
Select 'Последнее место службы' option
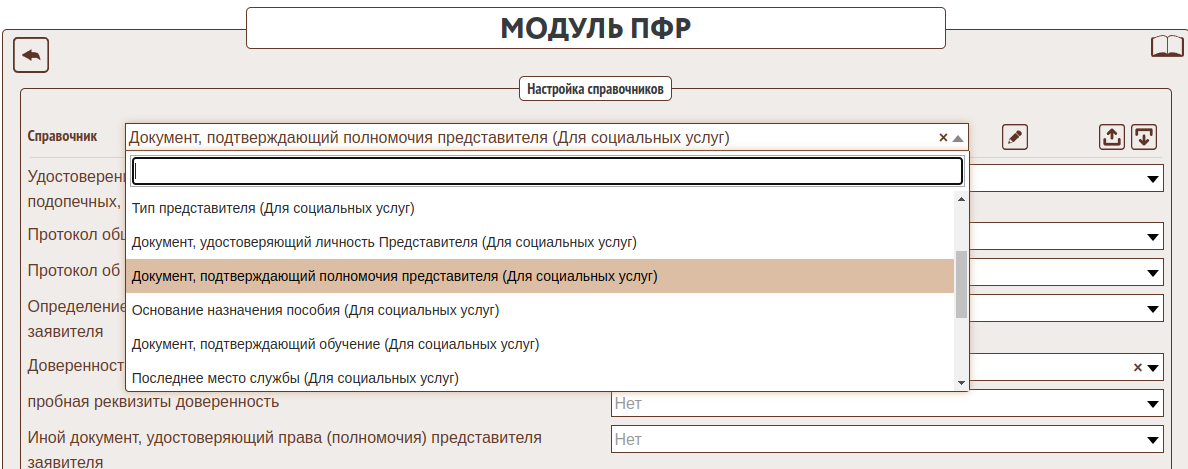coord(295,378)
